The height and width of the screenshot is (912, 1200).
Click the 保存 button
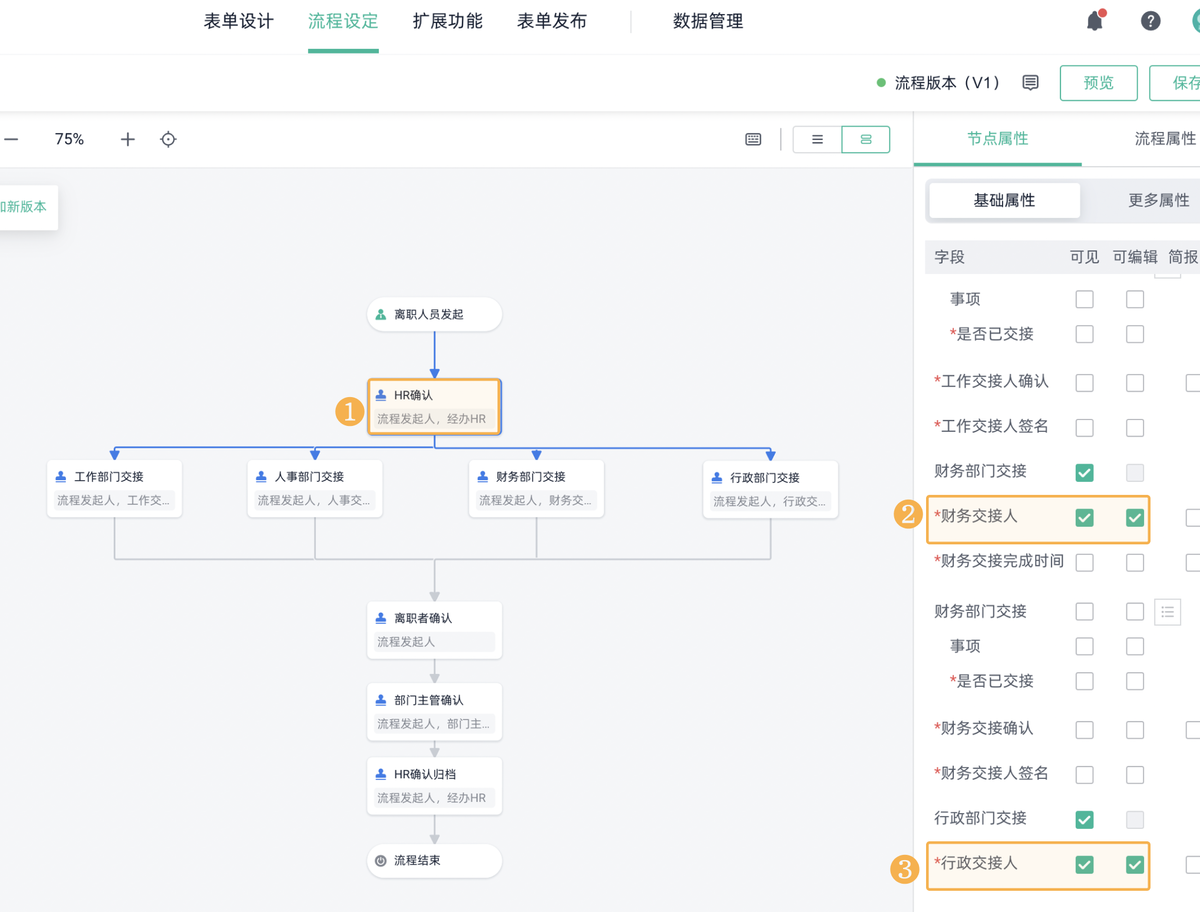tap(1184, 83)
